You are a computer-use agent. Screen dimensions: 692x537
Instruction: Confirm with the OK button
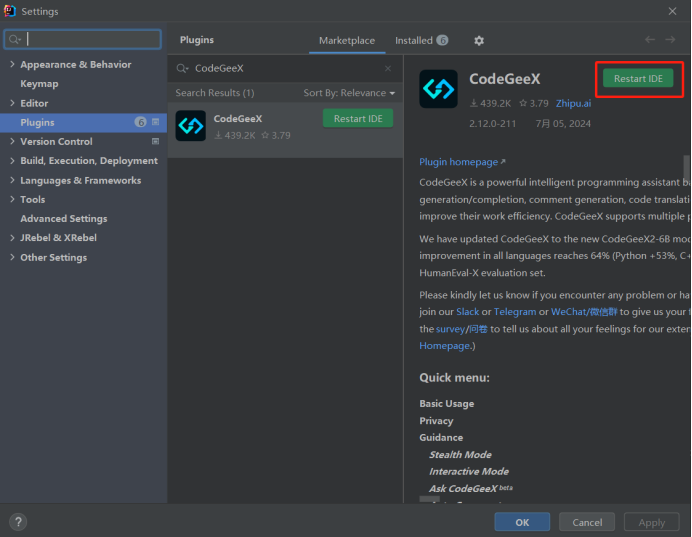click(522, 522)
